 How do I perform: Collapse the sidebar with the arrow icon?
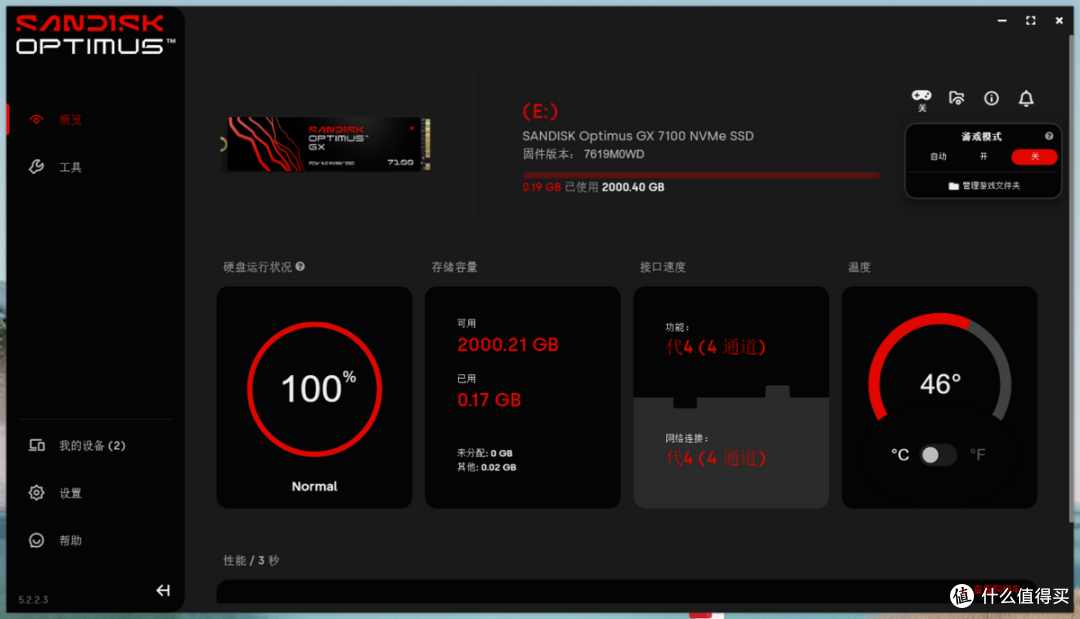(x=163, y=590)
